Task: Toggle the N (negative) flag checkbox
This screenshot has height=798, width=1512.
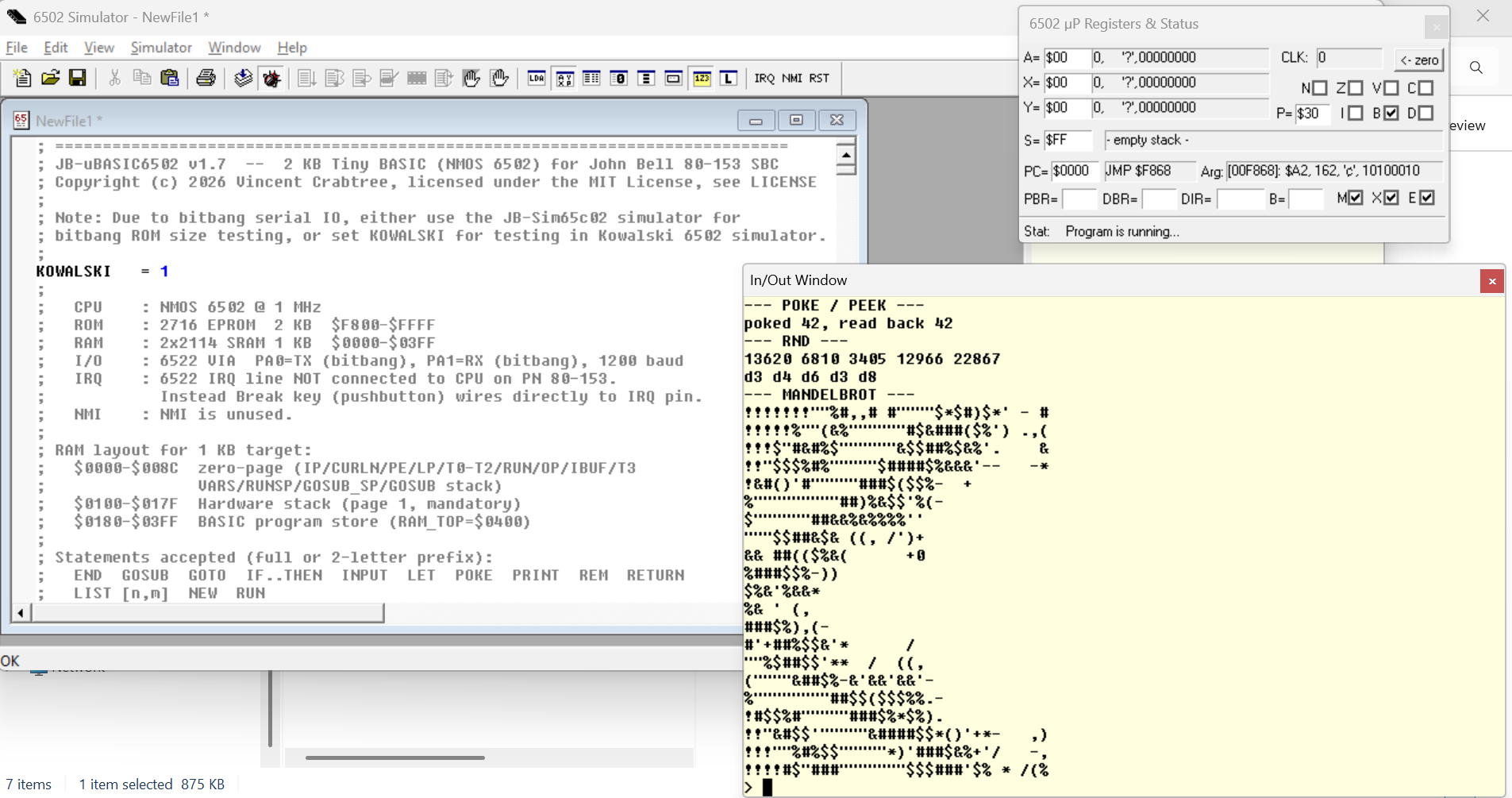Action: tap(1320, 87)
